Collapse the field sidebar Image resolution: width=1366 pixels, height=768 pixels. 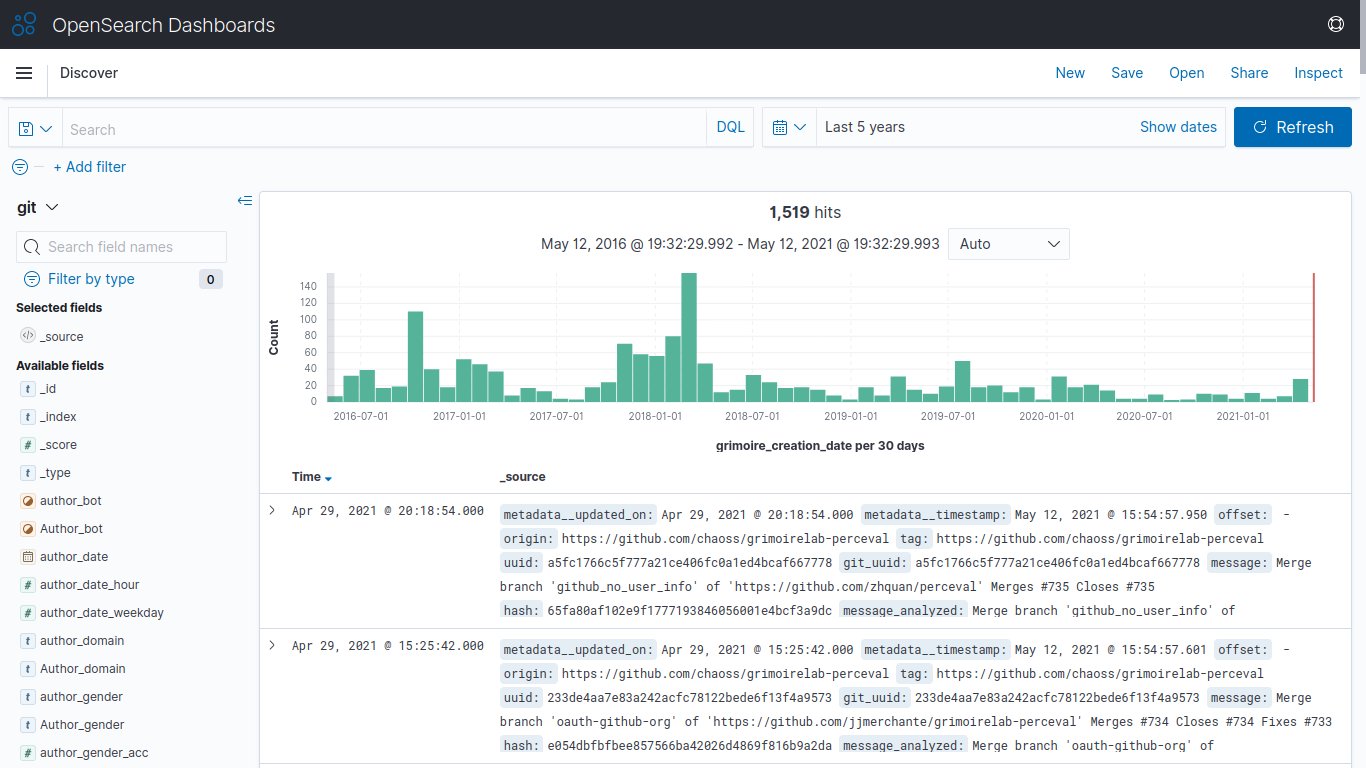tap(245, 201)
